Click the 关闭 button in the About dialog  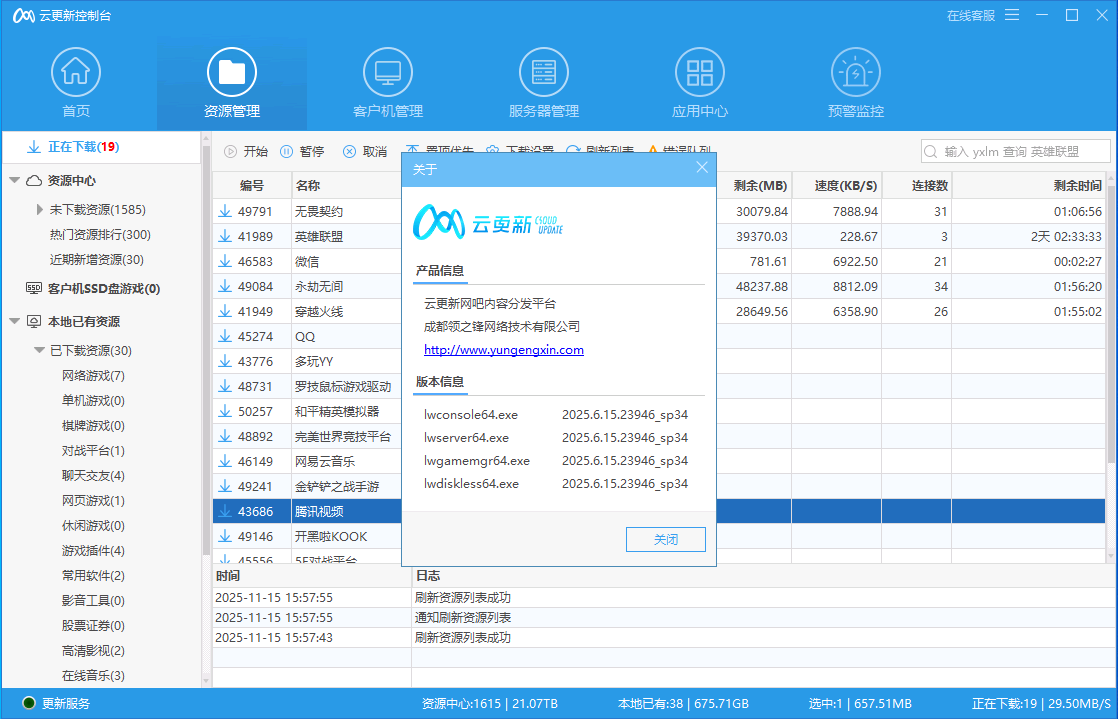[x=665, y=539]
